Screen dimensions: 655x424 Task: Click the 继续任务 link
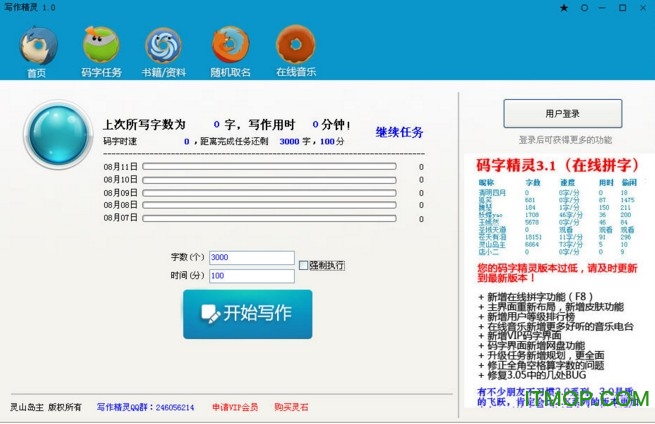[399, 132]
